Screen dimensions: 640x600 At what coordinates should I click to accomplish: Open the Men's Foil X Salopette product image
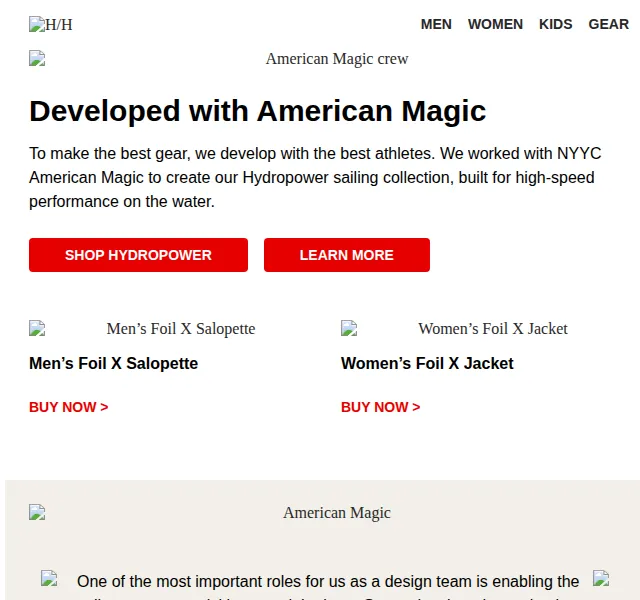[x=173, y=329]
